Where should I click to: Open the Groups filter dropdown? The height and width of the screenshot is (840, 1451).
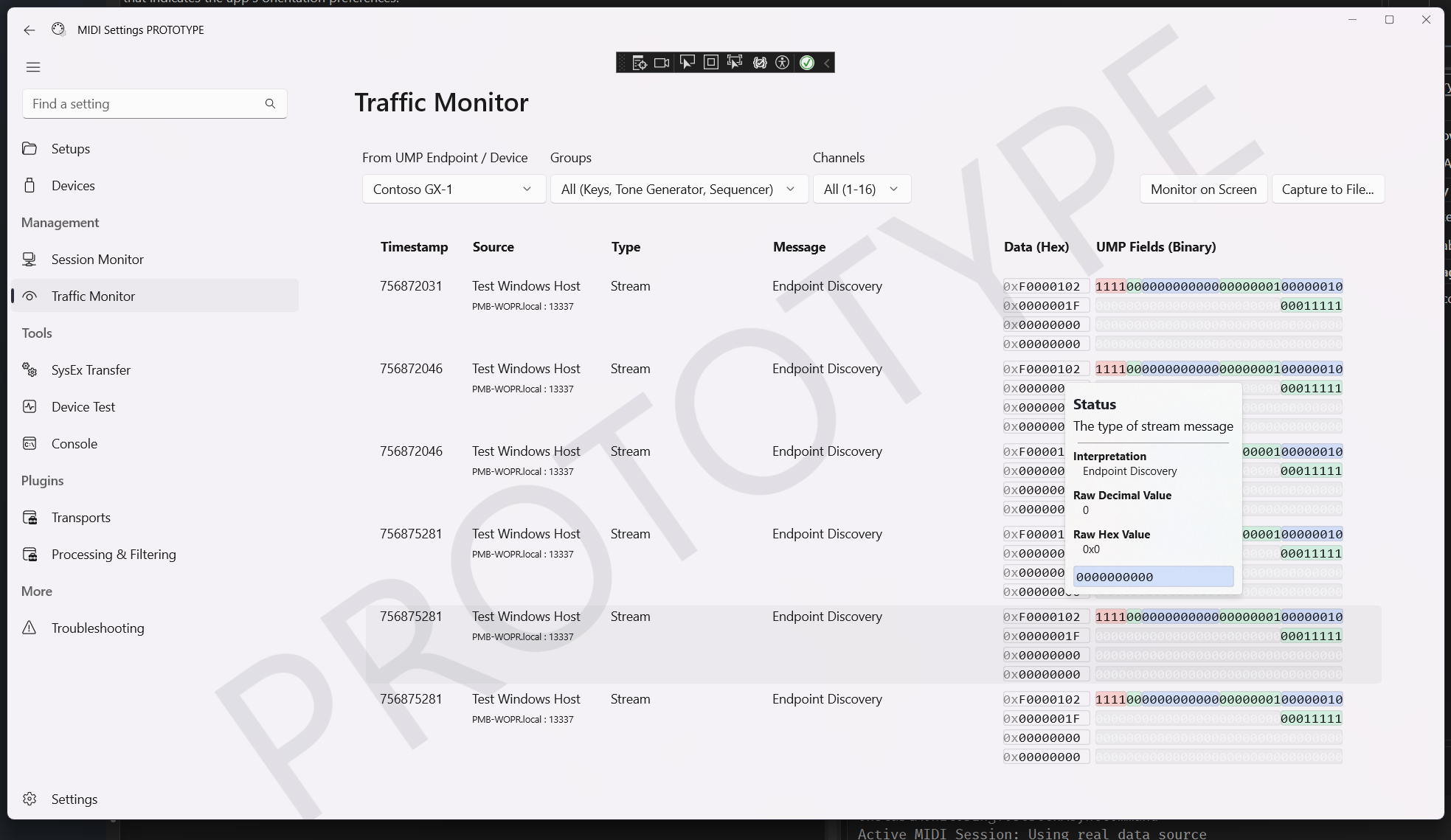678,190
